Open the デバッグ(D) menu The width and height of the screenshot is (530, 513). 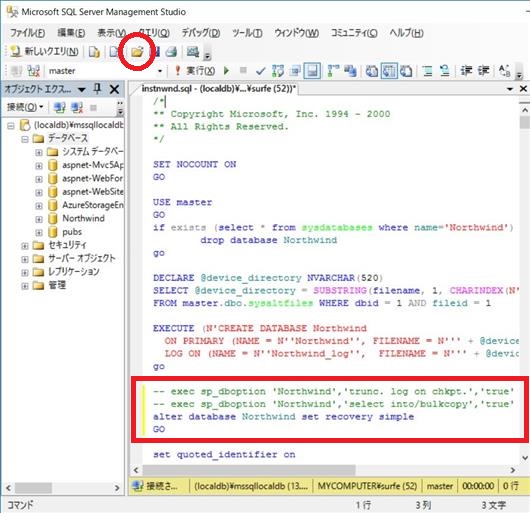[201, 33]
